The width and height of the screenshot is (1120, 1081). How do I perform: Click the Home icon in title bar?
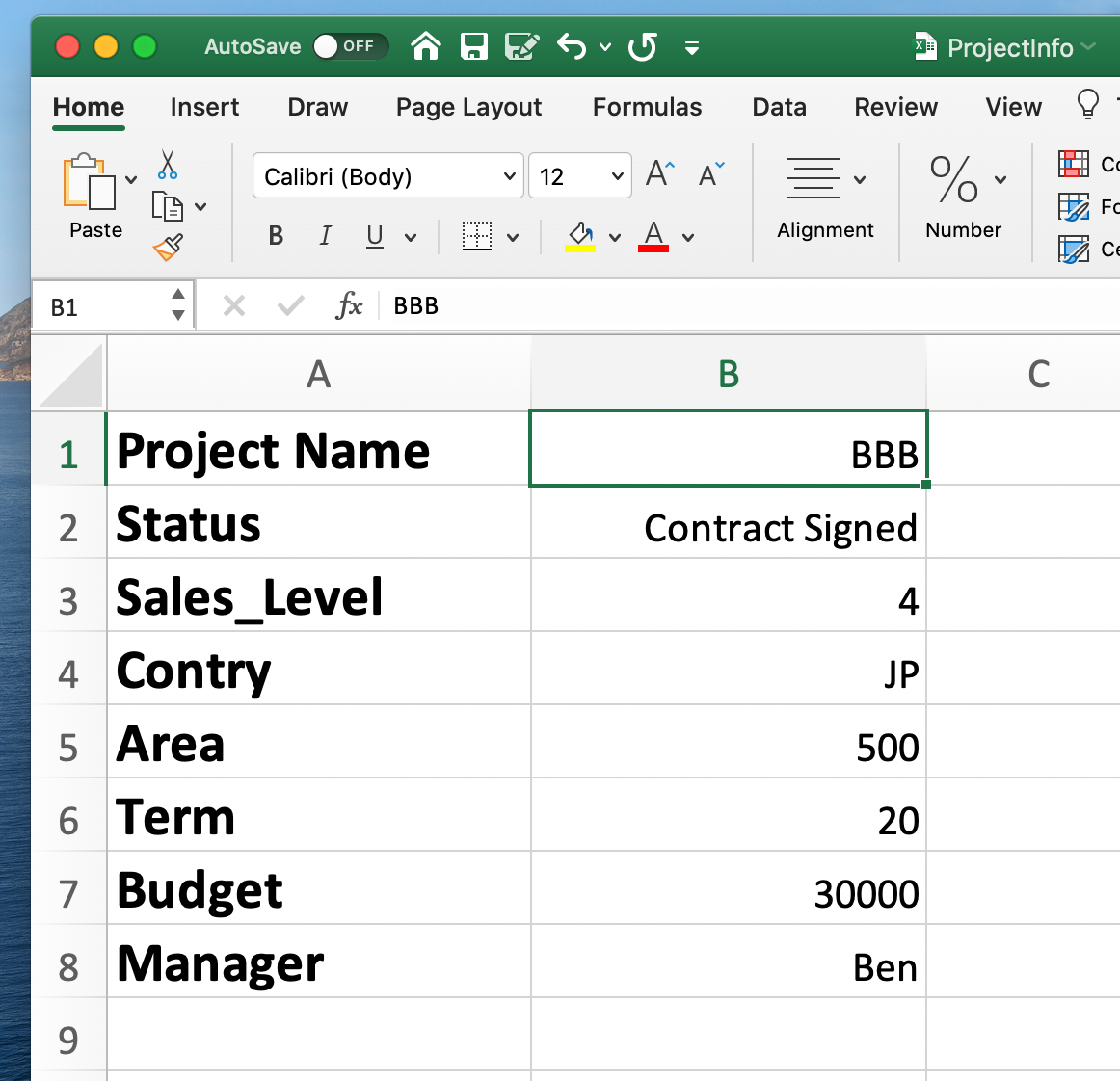click(426, 47)
